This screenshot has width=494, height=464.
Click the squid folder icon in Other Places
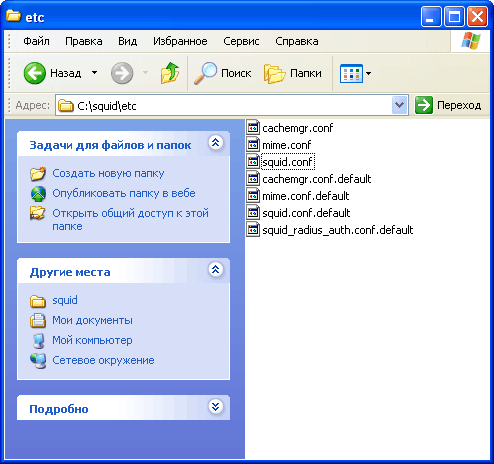click(x=38, y=301)
